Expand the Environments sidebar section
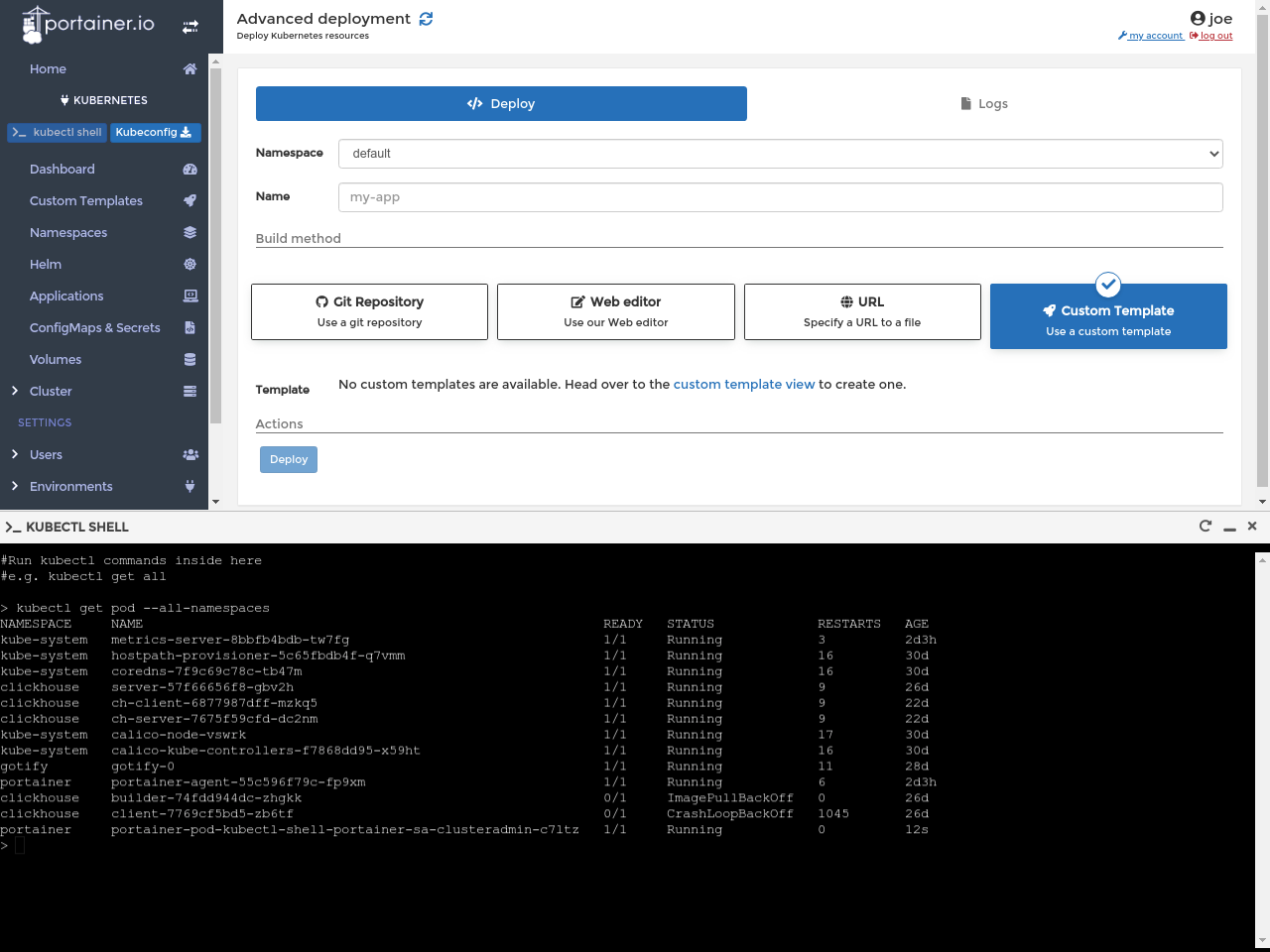This screenshot has height=952, width=1270. (x=15, y=486)
